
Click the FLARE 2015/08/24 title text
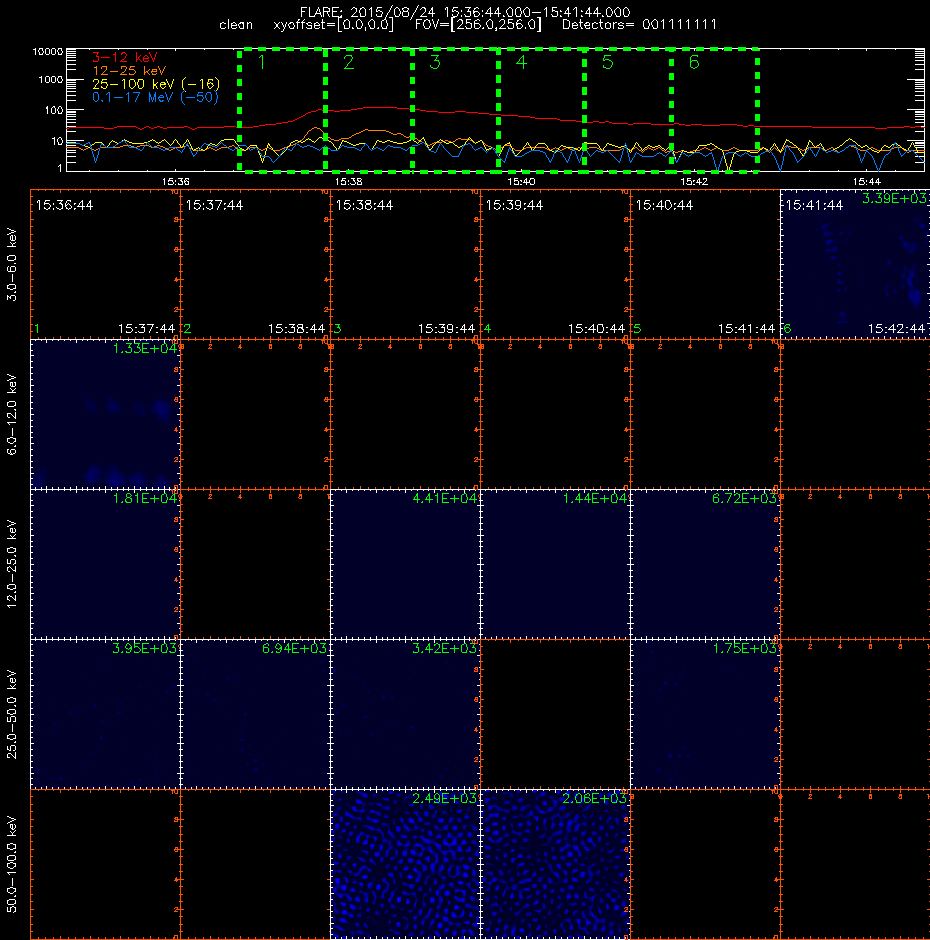click(x=465, y=12)
